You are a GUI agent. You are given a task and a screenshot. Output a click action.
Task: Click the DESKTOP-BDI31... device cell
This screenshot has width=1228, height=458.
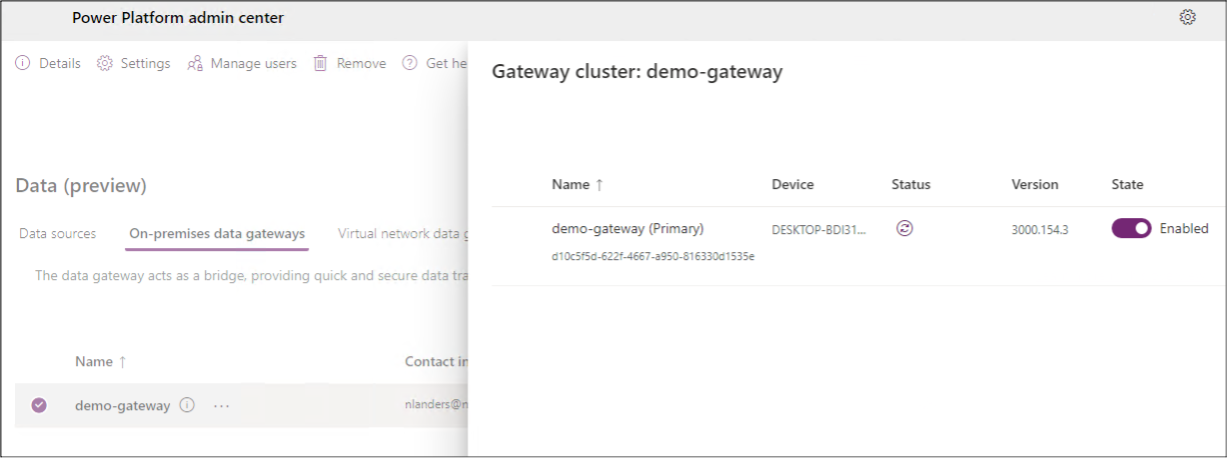pos(820,229)
